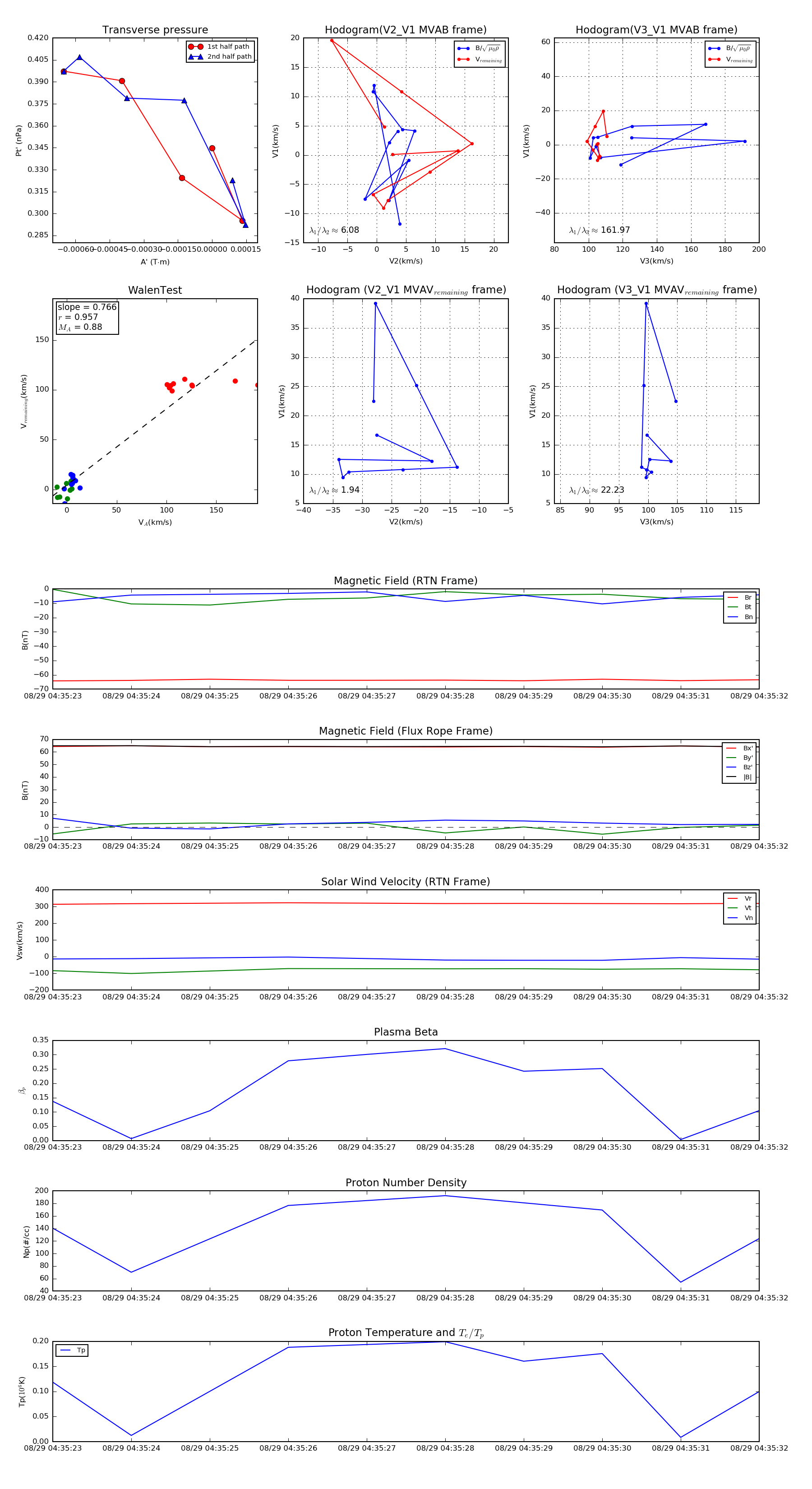Select the "Vn" legend entry
The height and width of the screenshot is (1489, 812).
tap(740, 918)
